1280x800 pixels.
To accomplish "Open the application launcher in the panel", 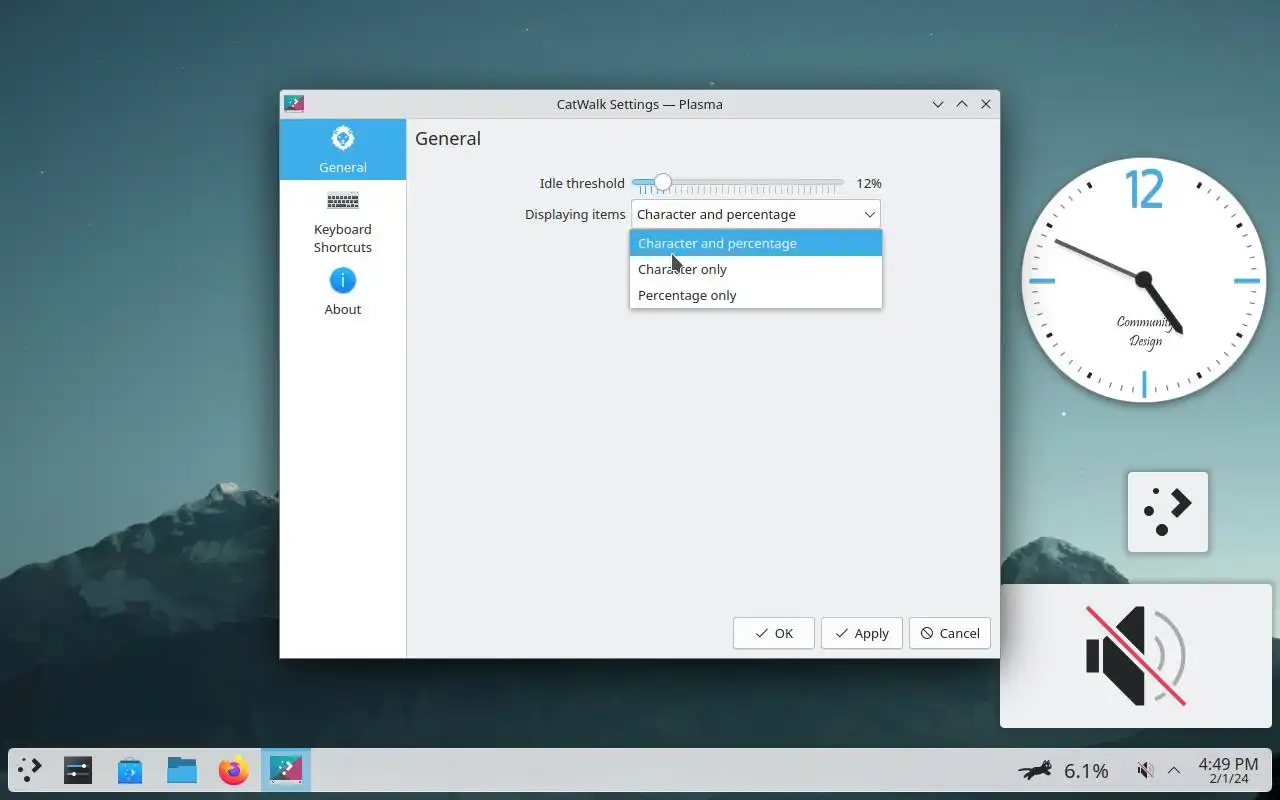I will tap(30, 771).
